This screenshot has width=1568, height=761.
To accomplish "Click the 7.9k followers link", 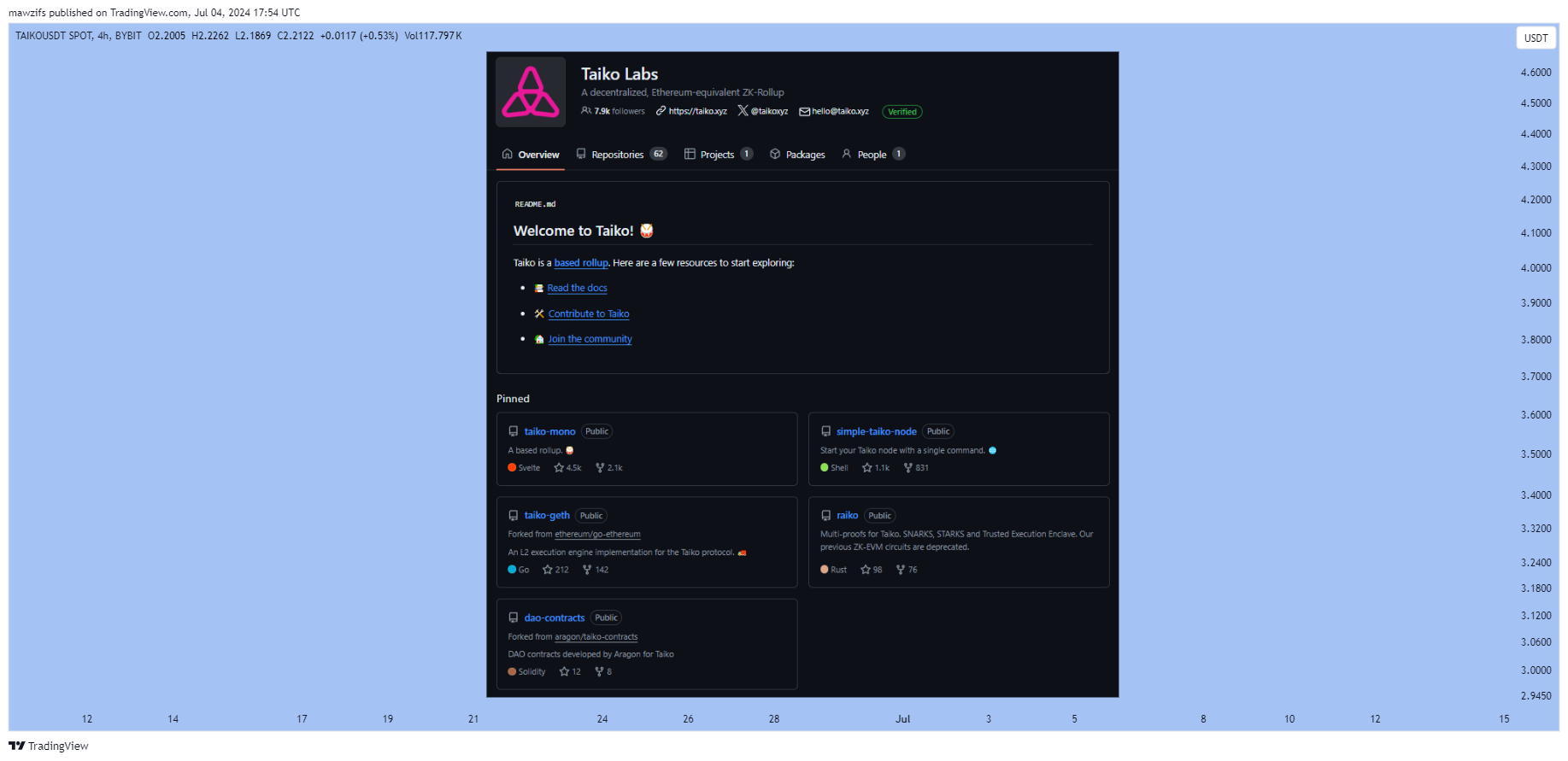I will click(x=620, y=111).
